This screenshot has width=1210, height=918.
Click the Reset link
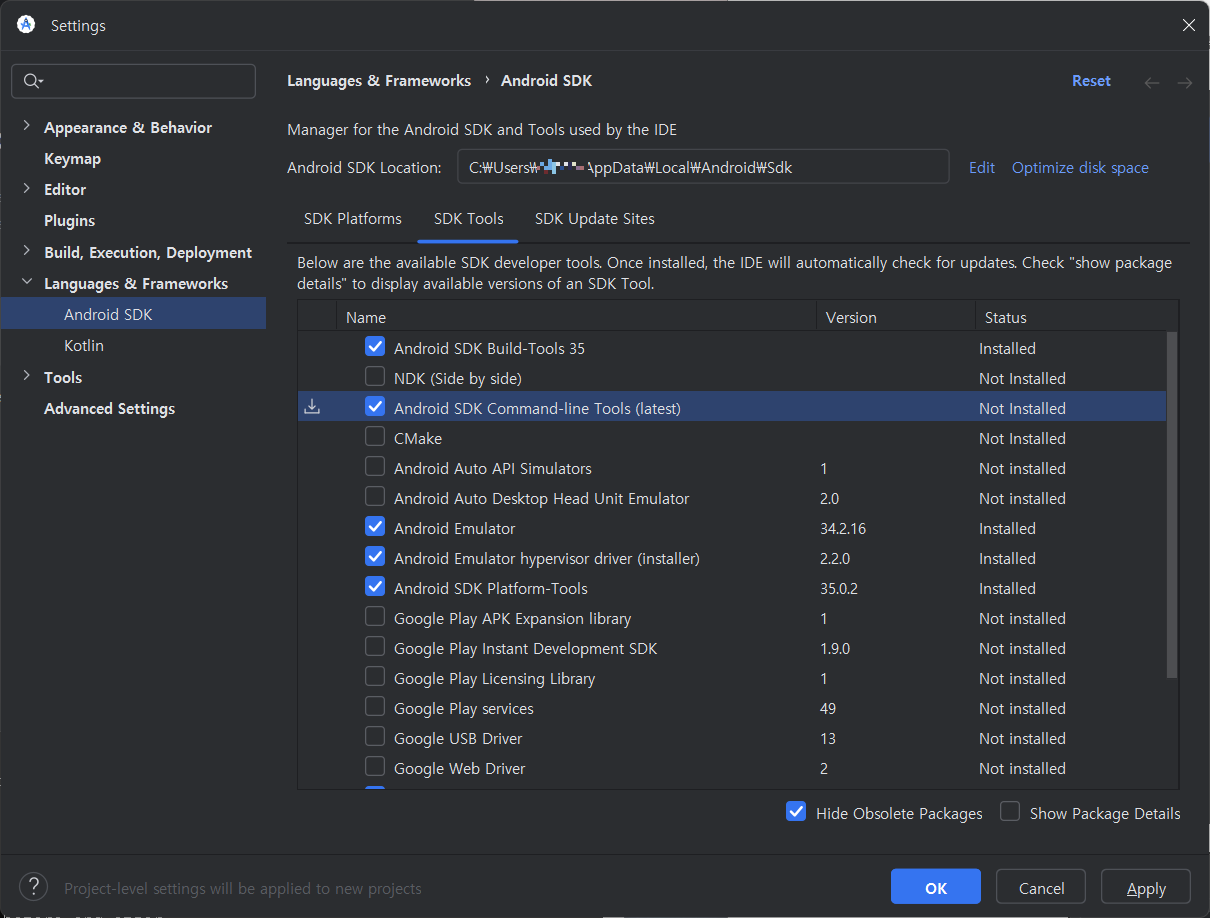pos(1091,81)
